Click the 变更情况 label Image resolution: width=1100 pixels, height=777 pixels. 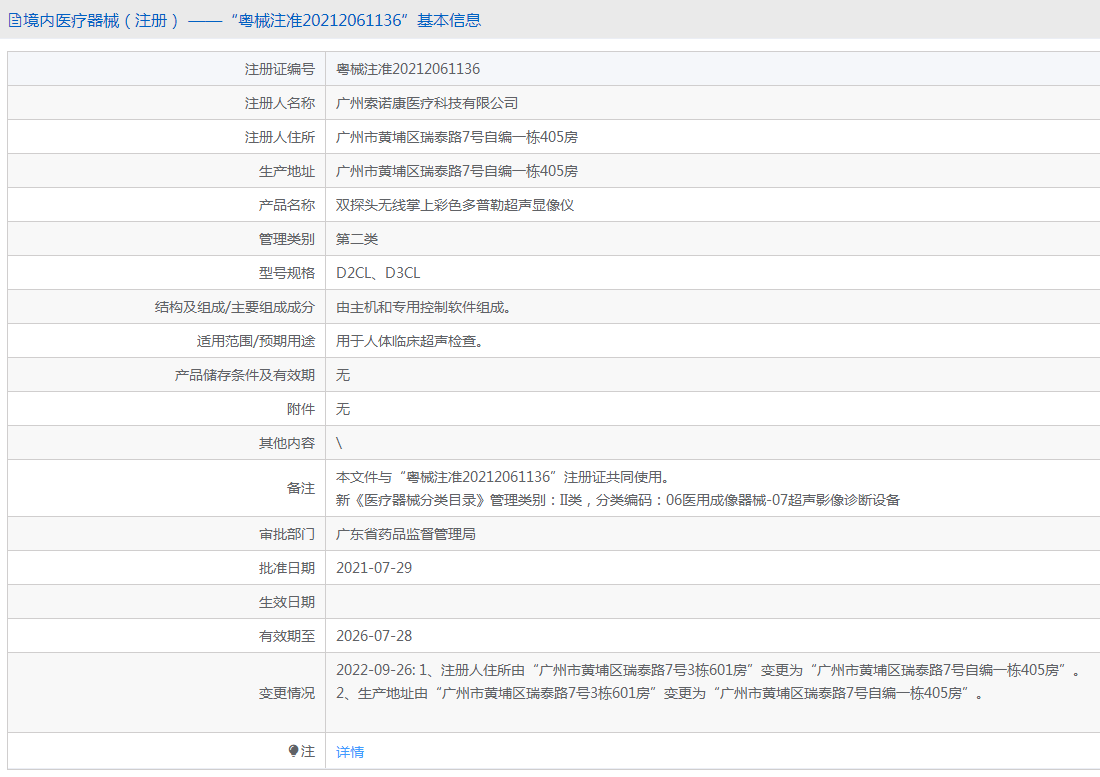286,693
